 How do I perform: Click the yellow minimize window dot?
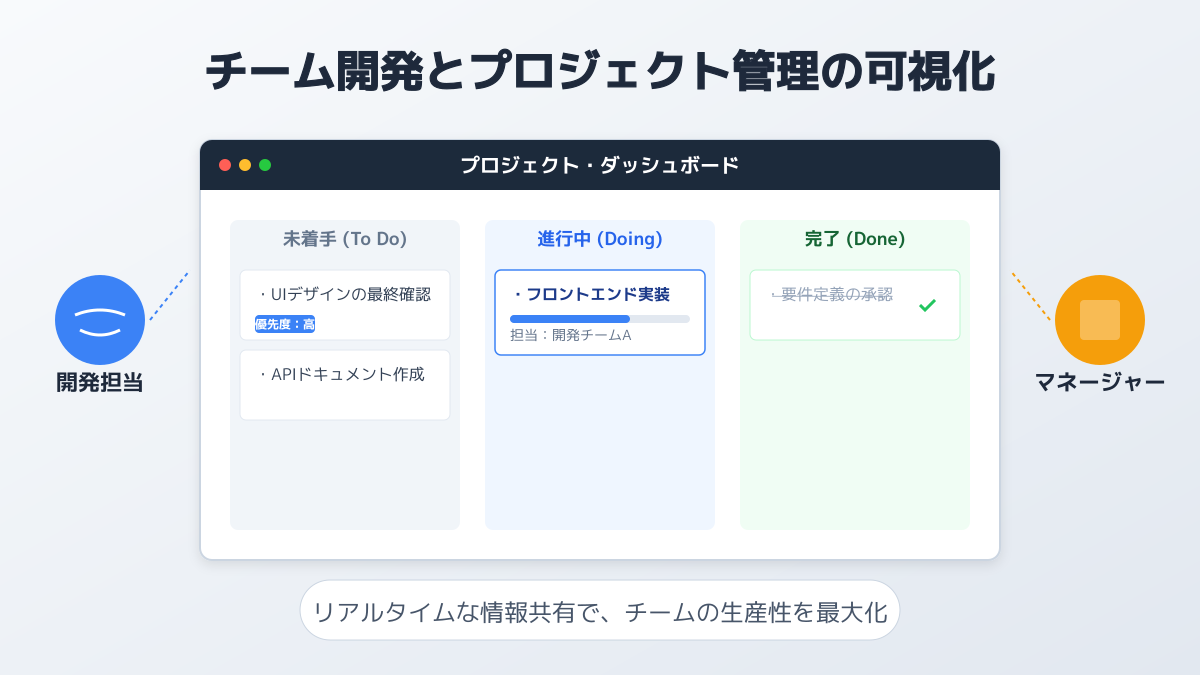click(245, 165)
